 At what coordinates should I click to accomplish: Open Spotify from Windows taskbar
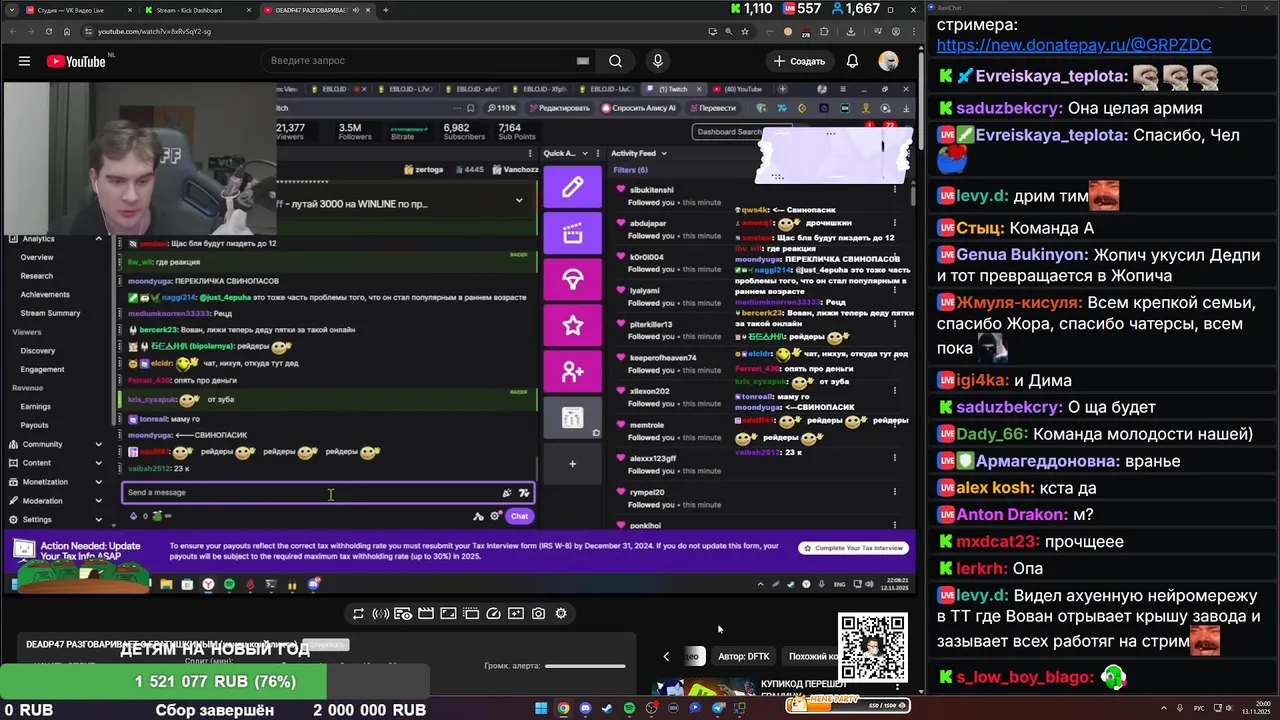629,708
